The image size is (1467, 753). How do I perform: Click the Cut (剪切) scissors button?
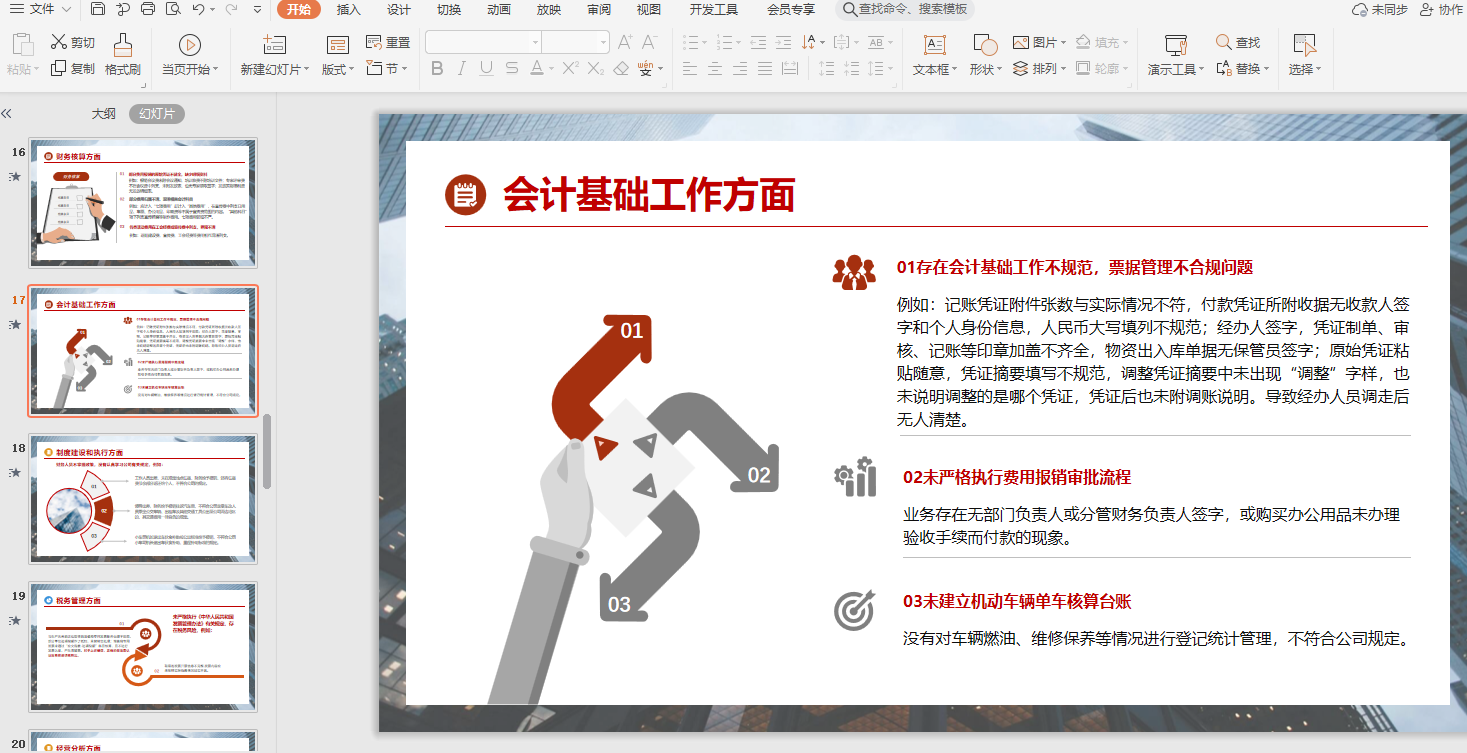73,43
